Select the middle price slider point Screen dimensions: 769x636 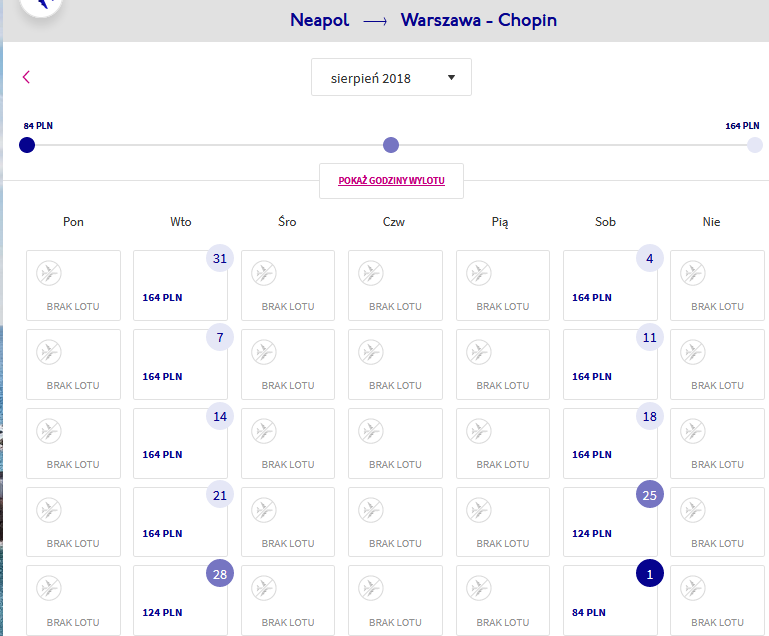[x=391, y=145]
